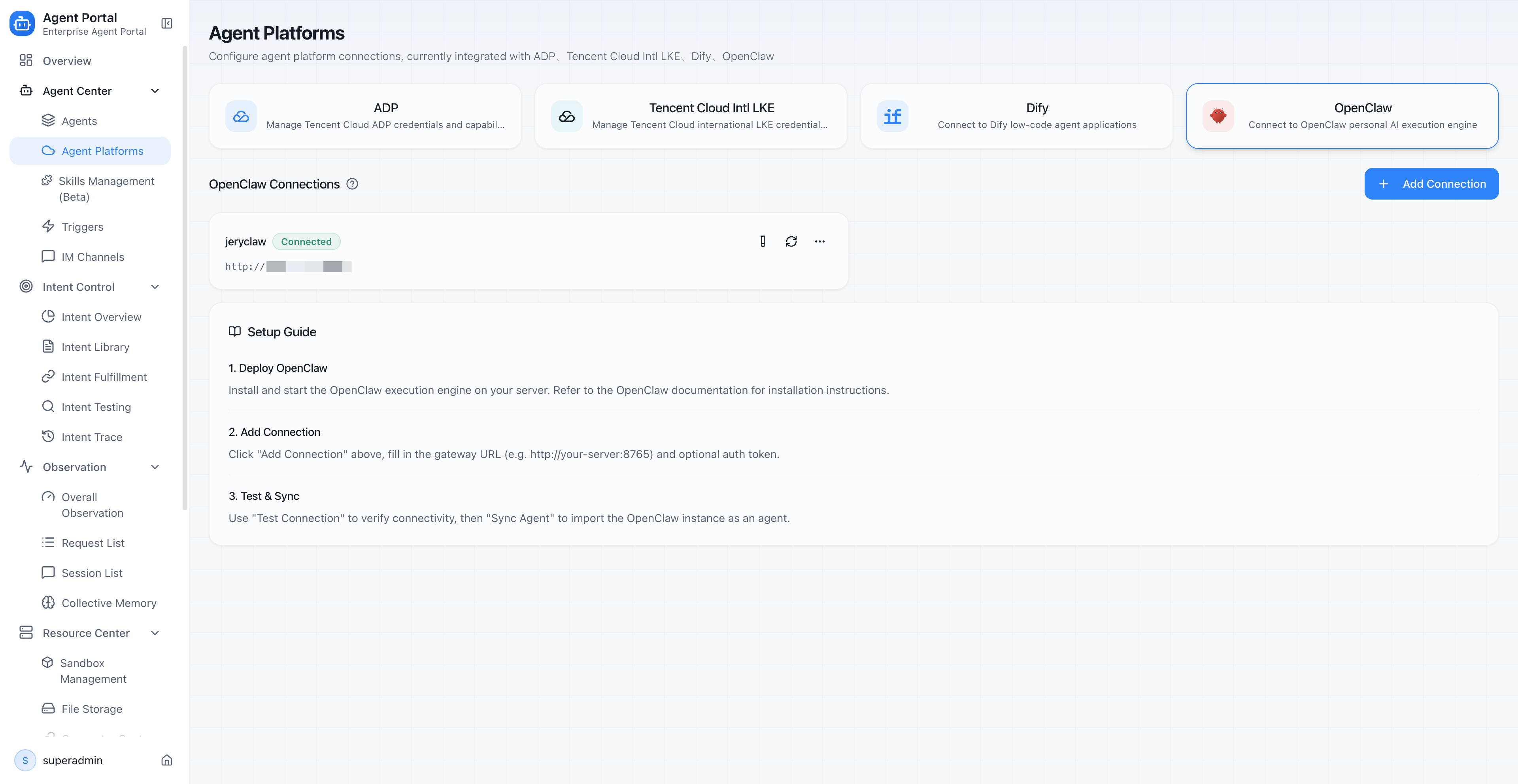The image size is (1518, 784).
Task: Click the Agent Portal robot logo
Action: coord(23,24)
